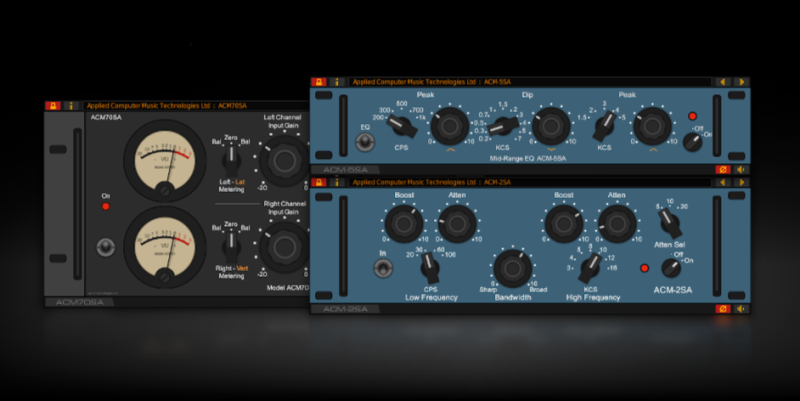This screenshot has height=401, width=800.
Task: Click the Dip KCS frequency selector on ACM-5SA
Action: pyautogui.click(x=503, y=127)
